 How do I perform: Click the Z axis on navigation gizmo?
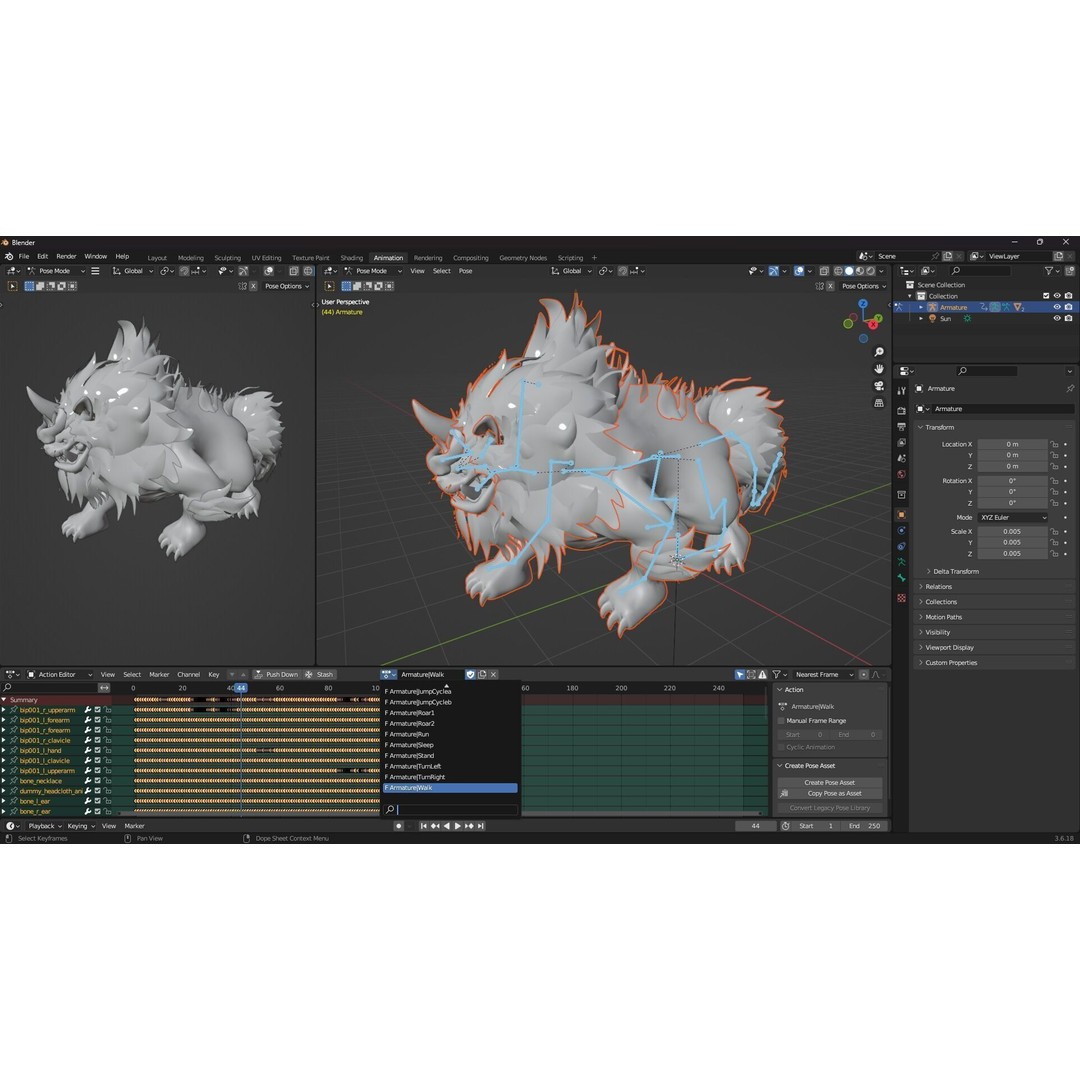[x=862, y=304]
